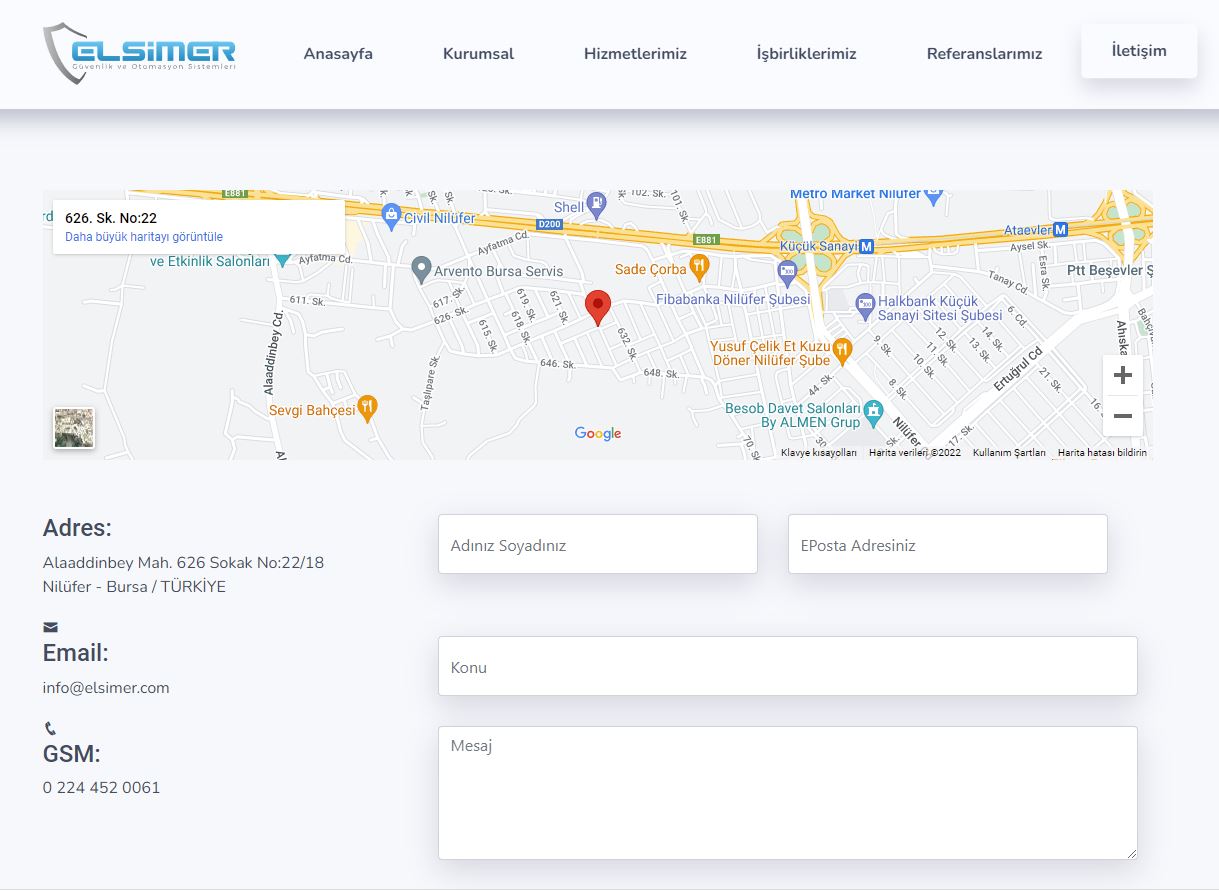Viewport: 1219px width, 891px height.
Task: Open 'Daha büyük haritayı görüntüle' link
Action: [x=144, y=237]
